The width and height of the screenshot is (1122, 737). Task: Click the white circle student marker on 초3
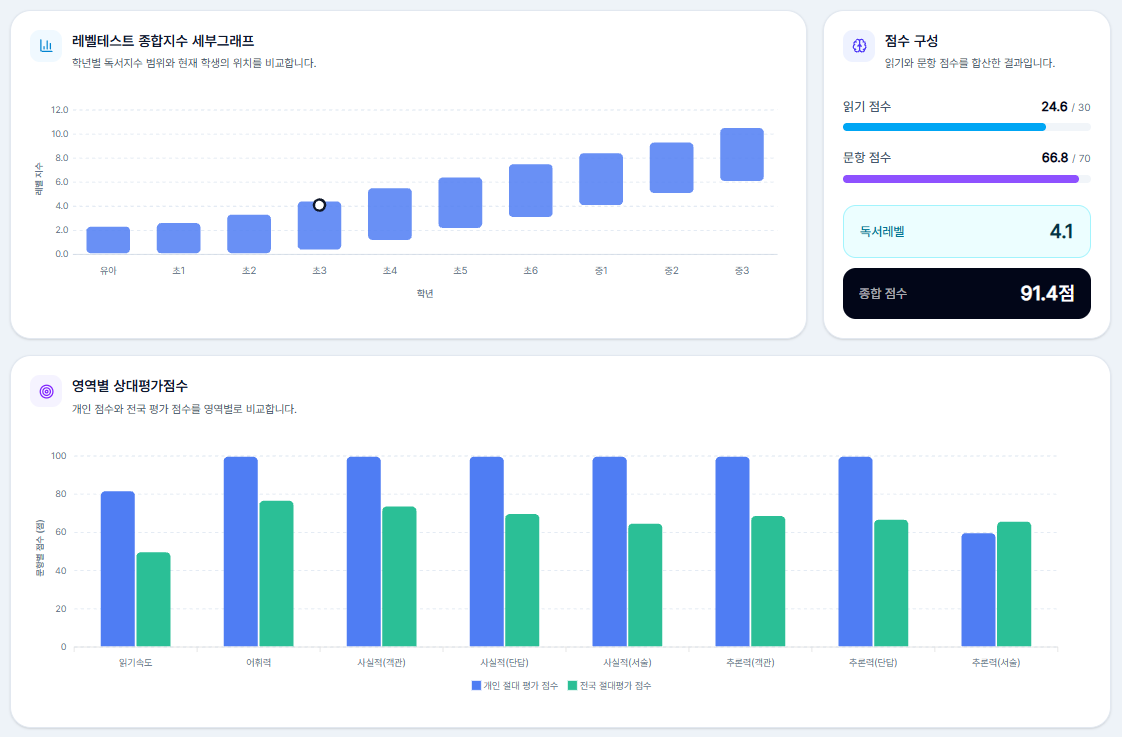tap(319, 205)
